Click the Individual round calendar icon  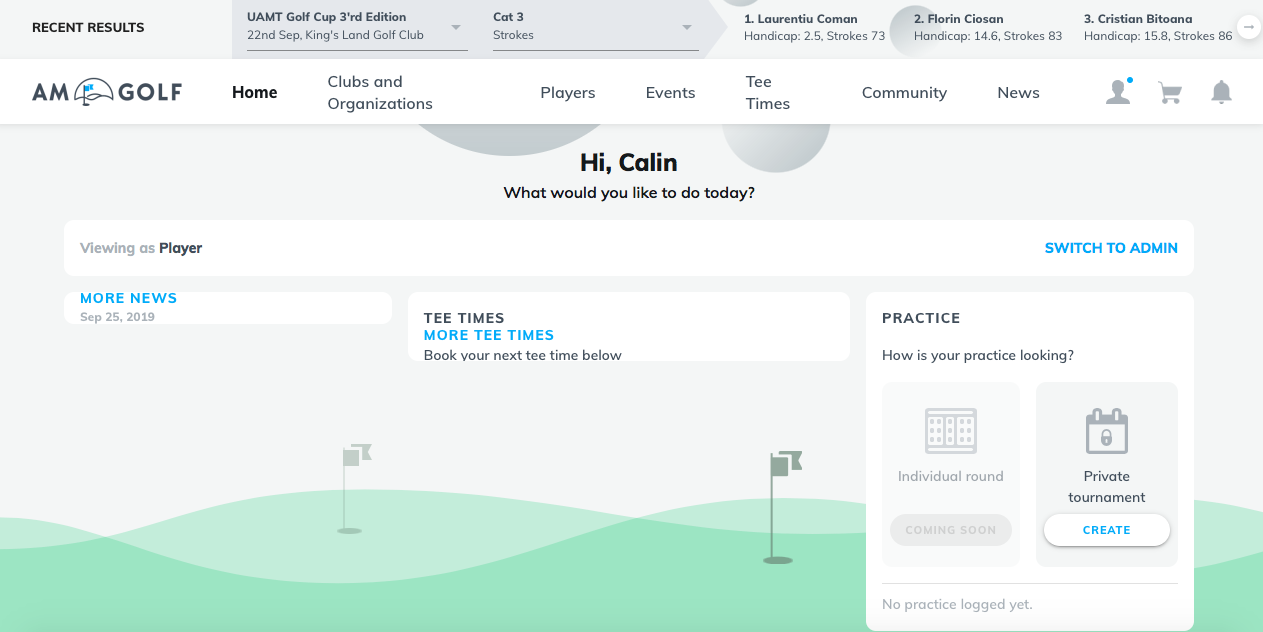(951, 431)
